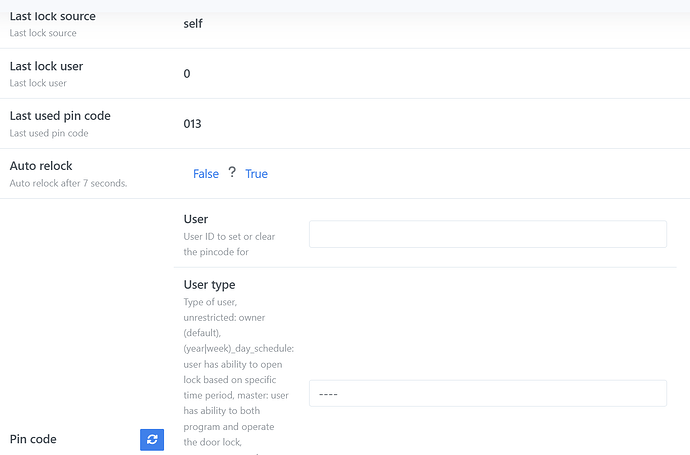This screenshot has width=690, height=455.
Task: Click 'Auto relock after 7 seconds' description
Action: [68, 183]
